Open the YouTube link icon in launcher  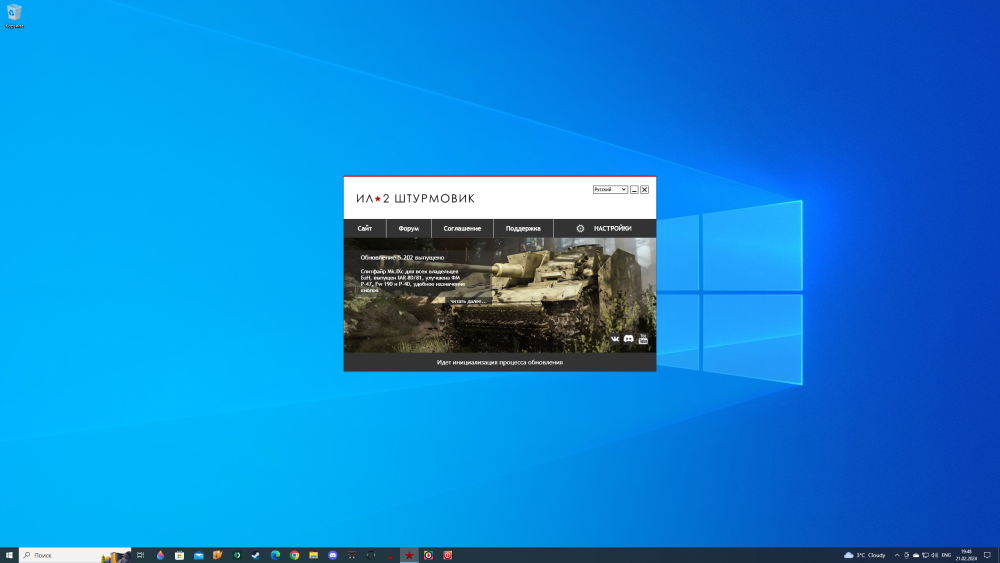pyautogui.click(x=643, y=339)
